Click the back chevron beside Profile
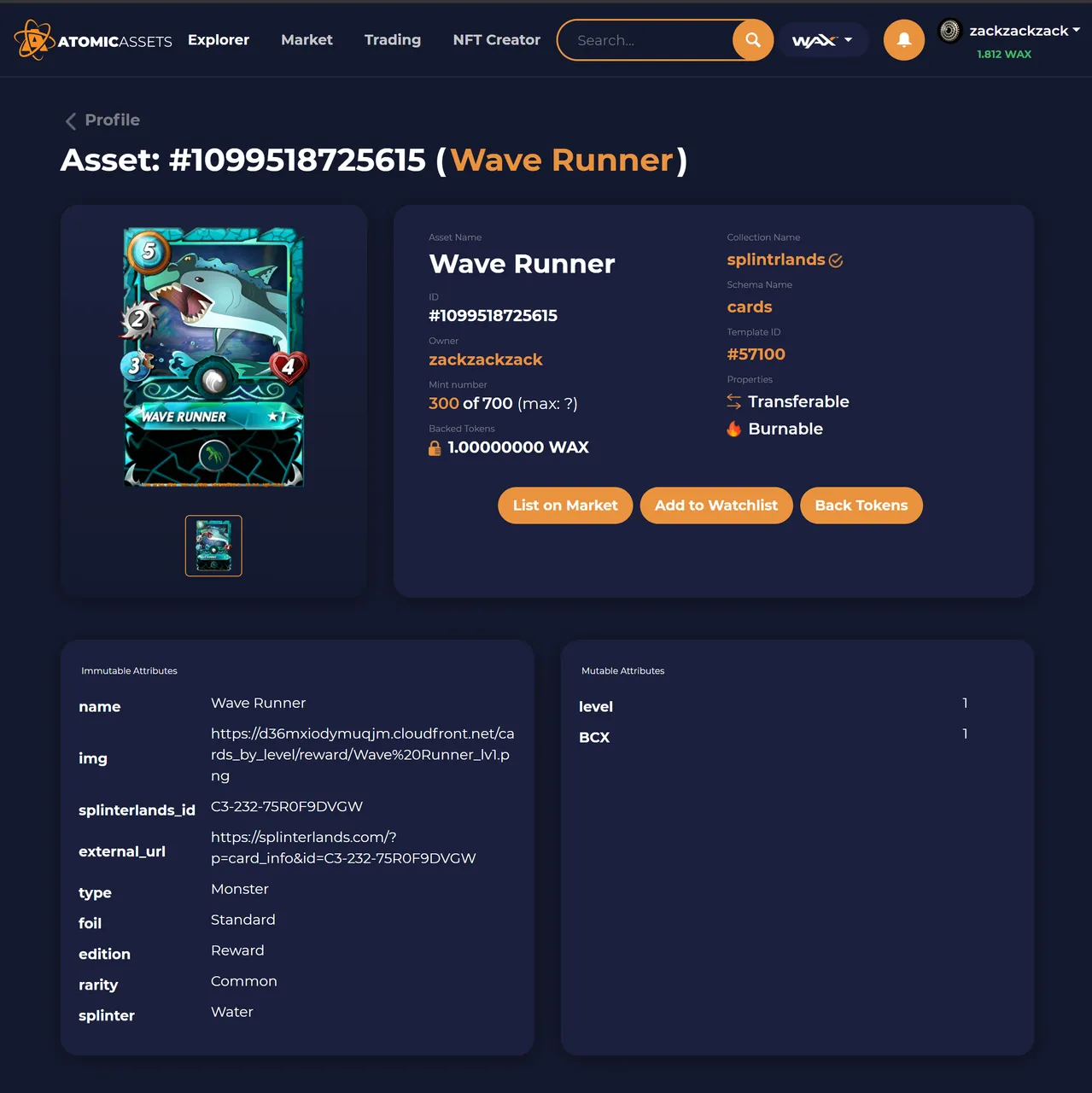 pyautogui.click(x=71, y=121)
